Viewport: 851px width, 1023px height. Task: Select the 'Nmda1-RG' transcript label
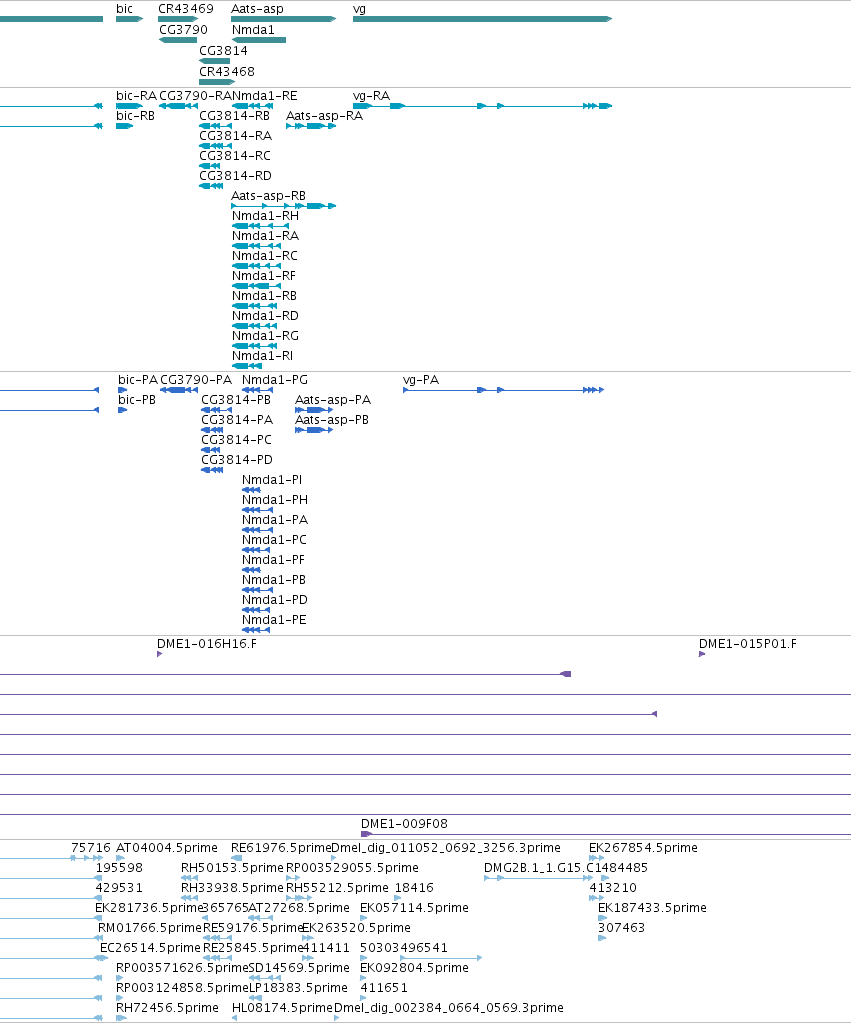click(266, 336)
